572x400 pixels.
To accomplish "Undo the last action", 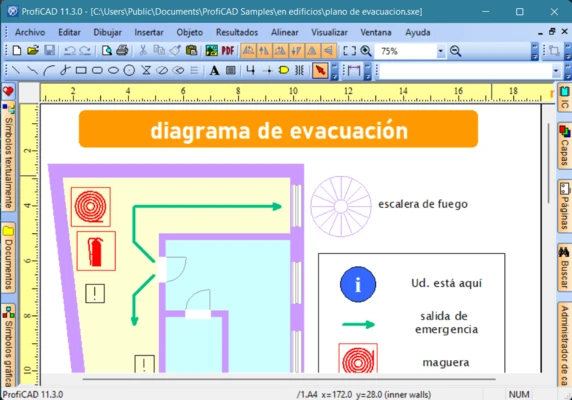I will click(x=69, y=50).
